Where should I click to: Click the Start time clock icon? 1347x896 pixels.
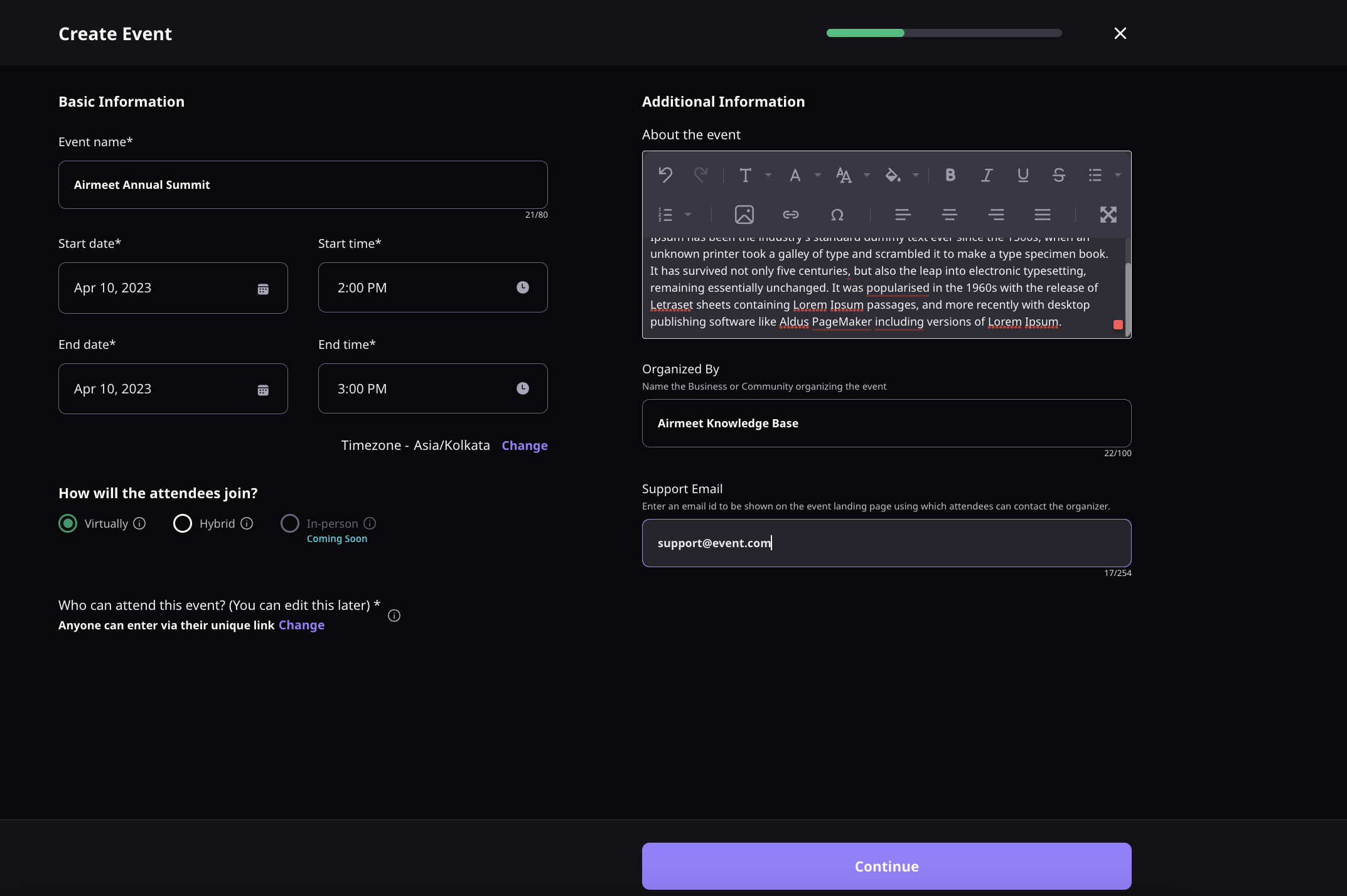523,287
